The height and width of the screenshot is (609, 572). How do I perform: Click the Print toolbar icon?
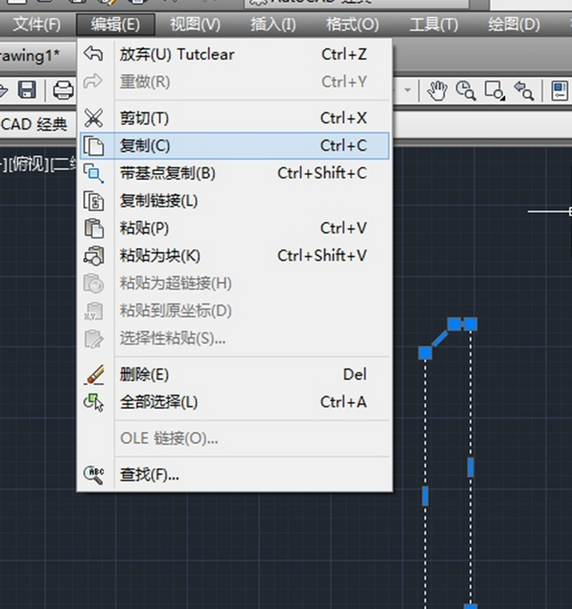point(63,90)
